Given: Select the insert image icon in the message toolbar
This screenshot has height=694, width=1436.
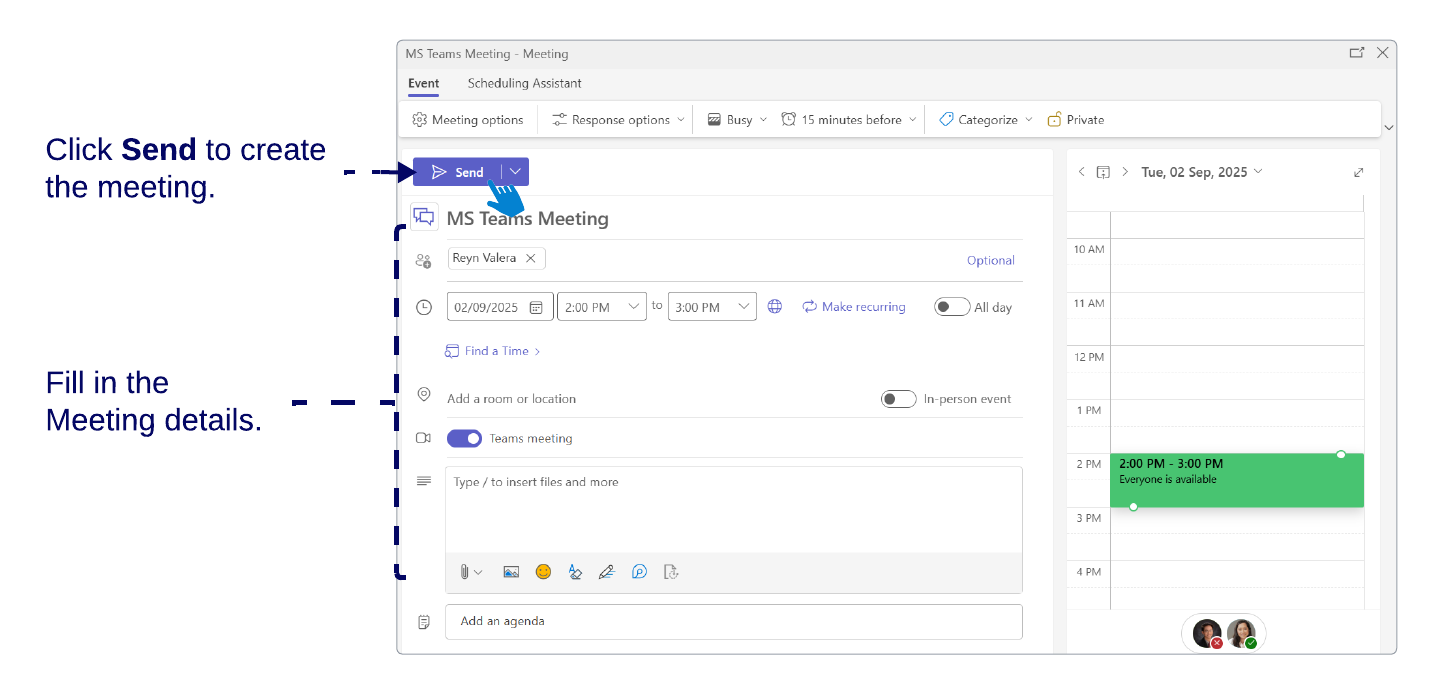Looking at the screenshot, I should pos(511,571).
